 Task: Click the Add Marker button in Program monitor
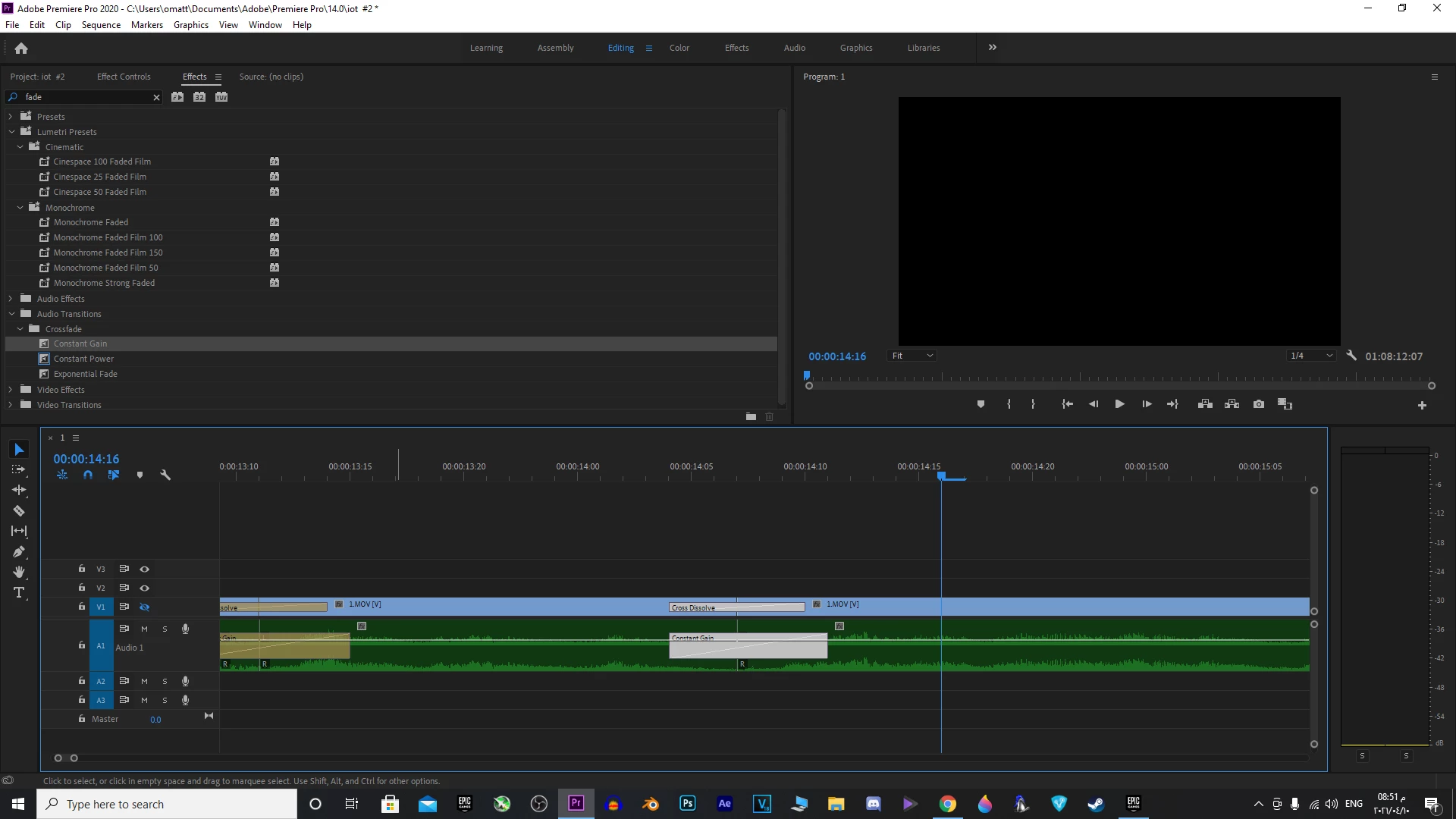pos(981,404)
